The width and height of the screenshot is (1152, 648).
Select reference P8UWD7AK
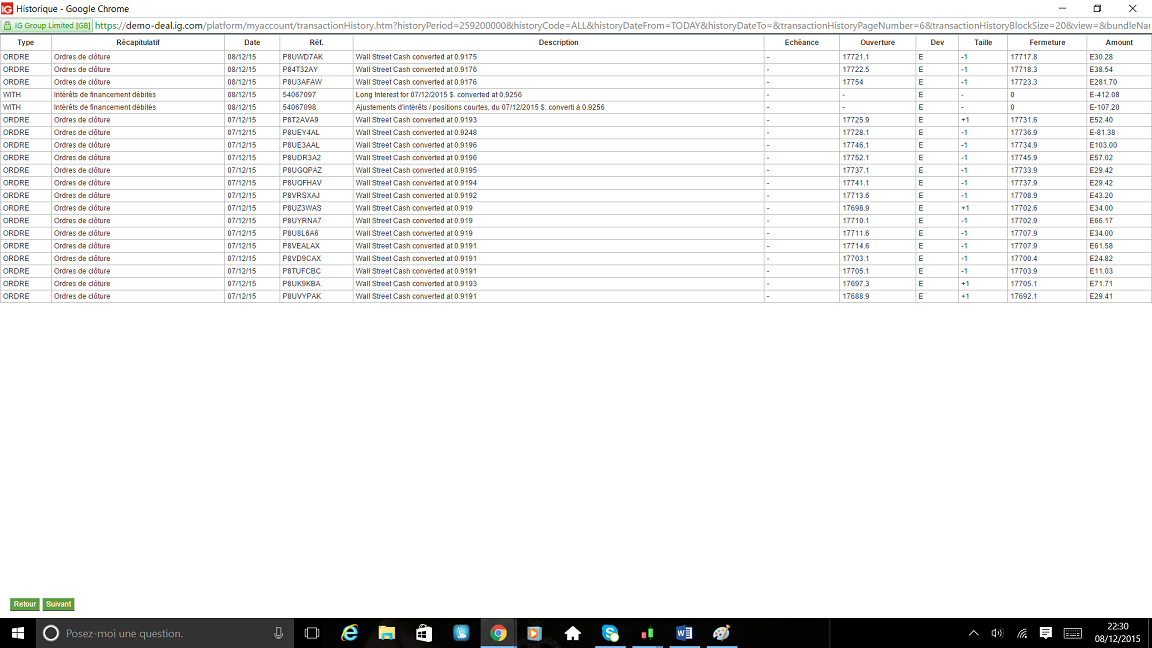coord(303,57)
